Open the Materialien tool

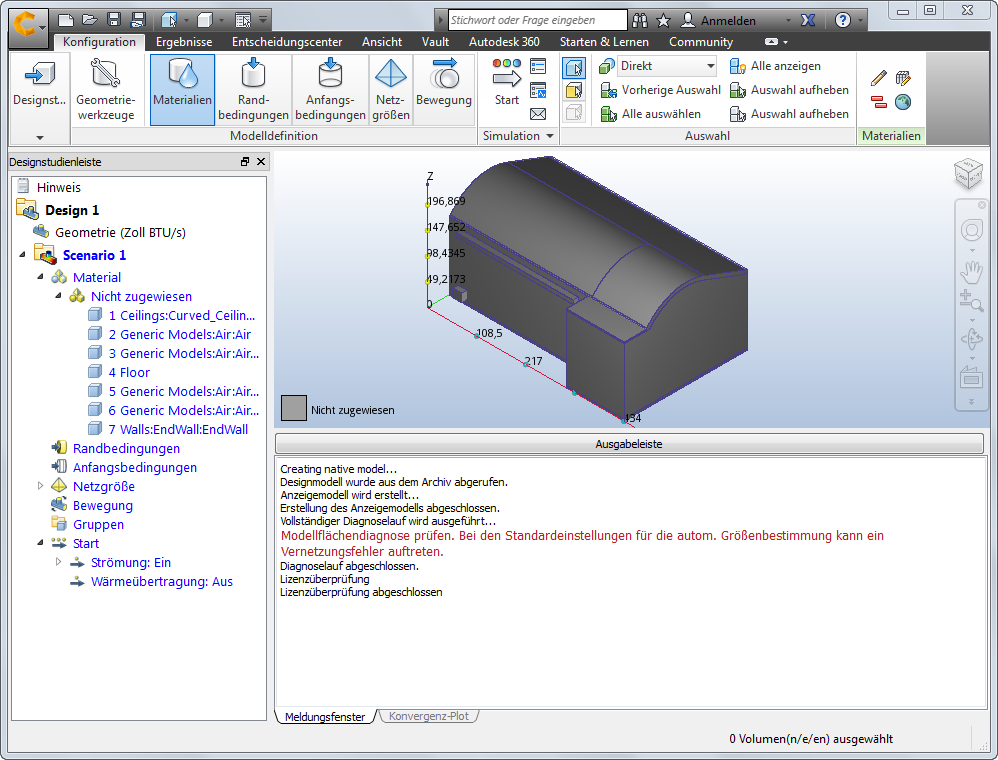click(x=181, y=89)
